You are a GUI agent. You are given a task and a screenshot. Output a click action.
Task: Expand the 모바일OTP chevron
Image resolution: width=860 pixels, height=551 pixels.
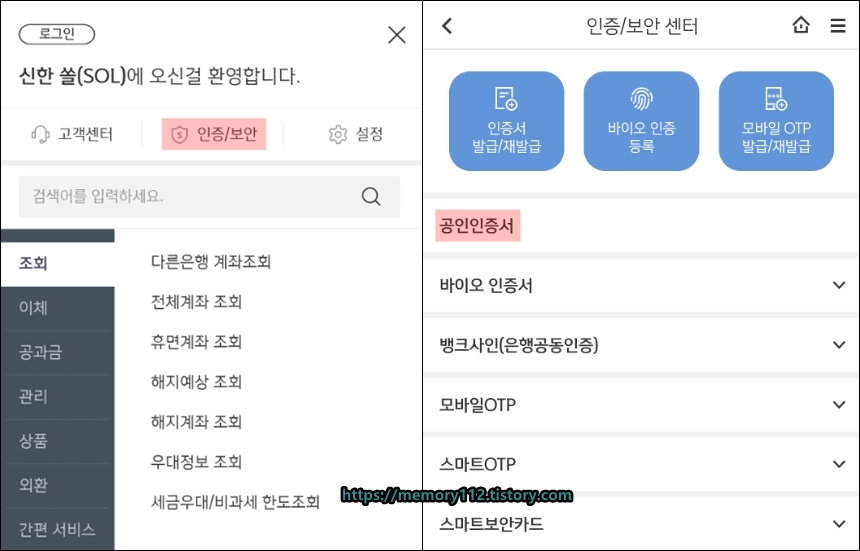[x=839, y=405]
